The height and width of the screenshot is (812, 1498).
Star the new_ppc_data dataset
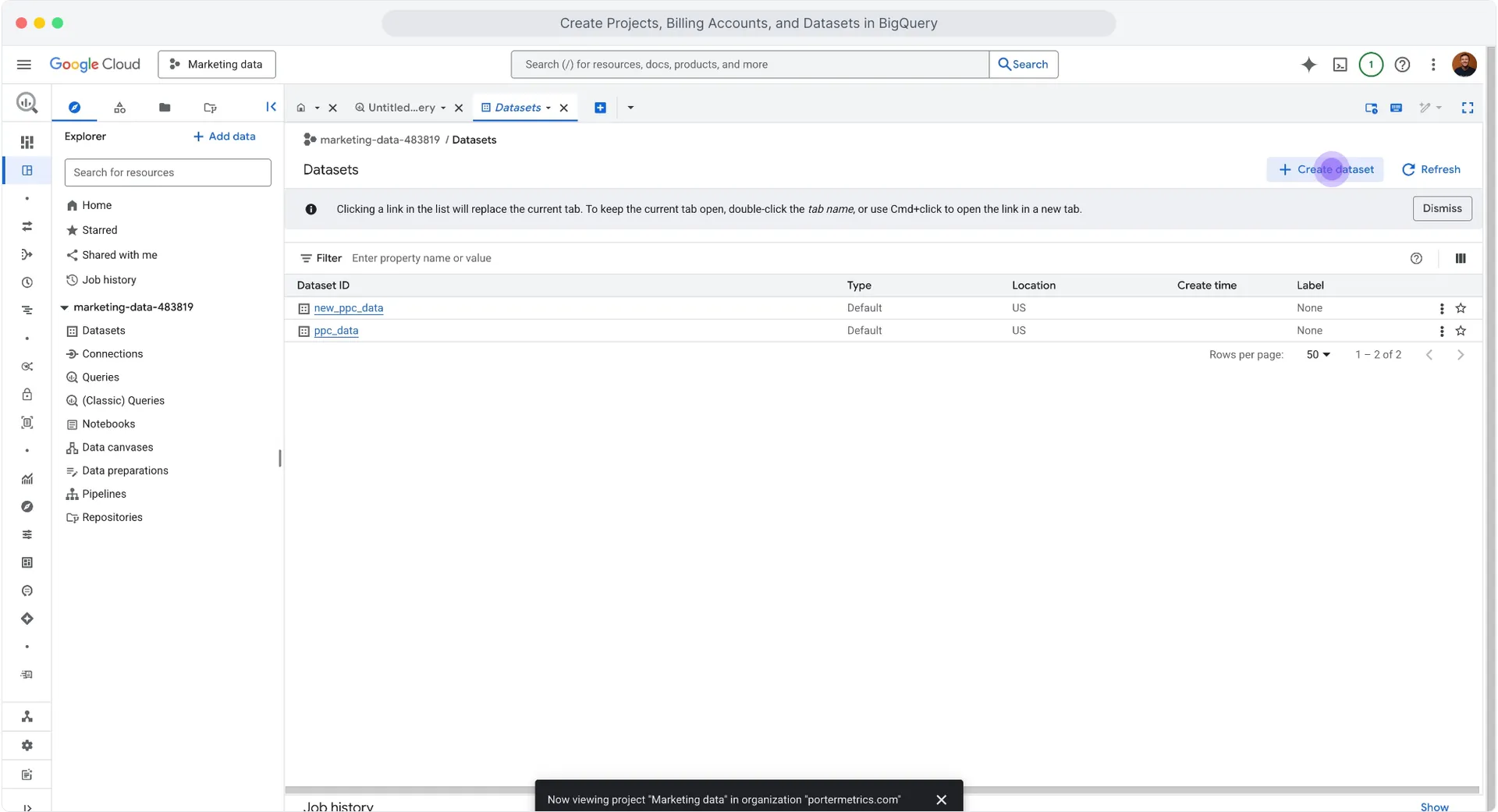(x=1461, y=308)
